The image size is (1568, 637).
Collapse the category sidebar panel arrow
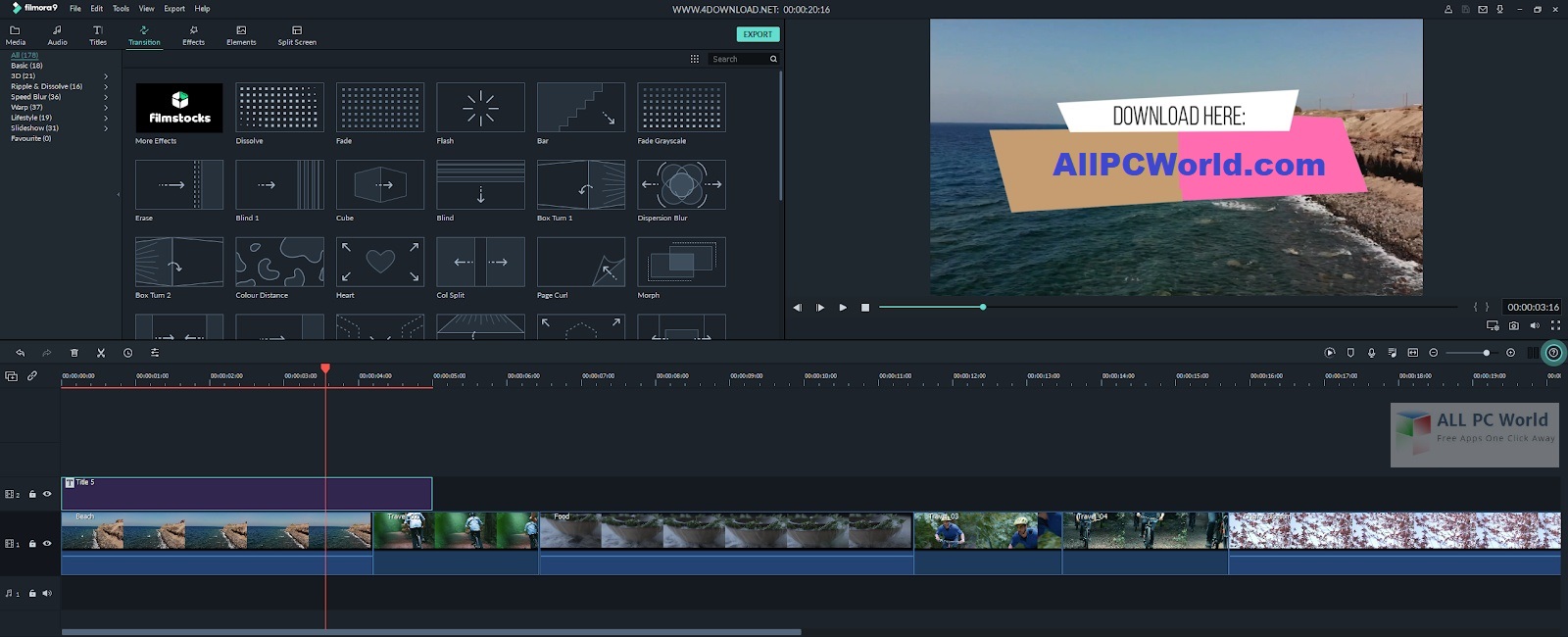click(x=119, y=194)
